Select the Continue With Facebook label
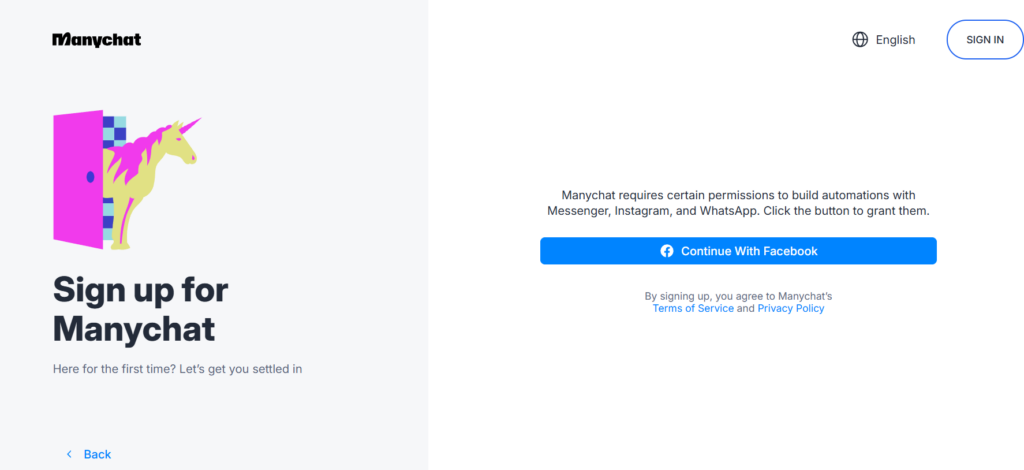The width and height of the screenshot is (1024, 470). (749, 251)
